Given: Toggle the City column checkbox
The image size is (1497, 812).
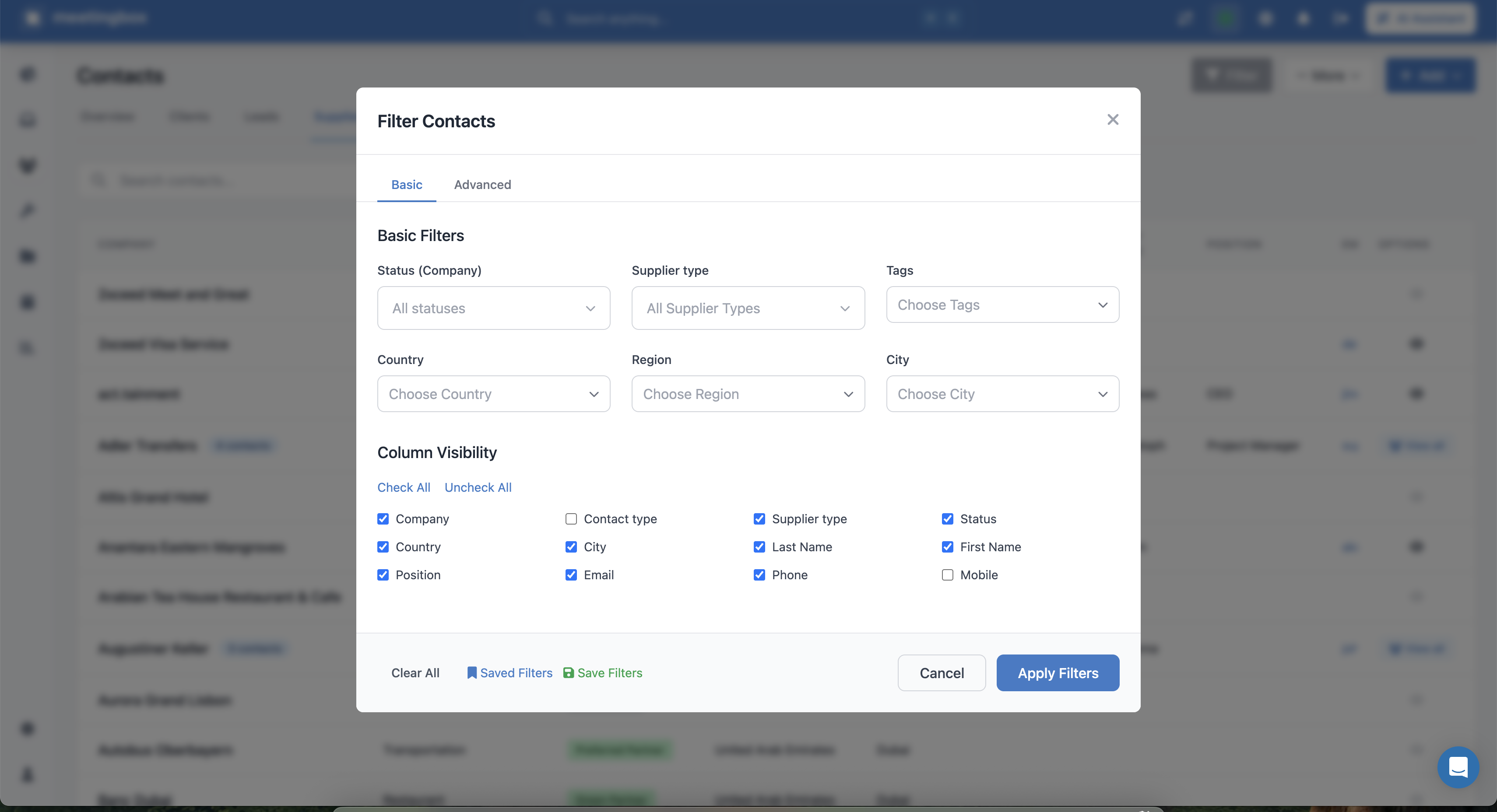Looking at the screenshot, I should (571, 546).
